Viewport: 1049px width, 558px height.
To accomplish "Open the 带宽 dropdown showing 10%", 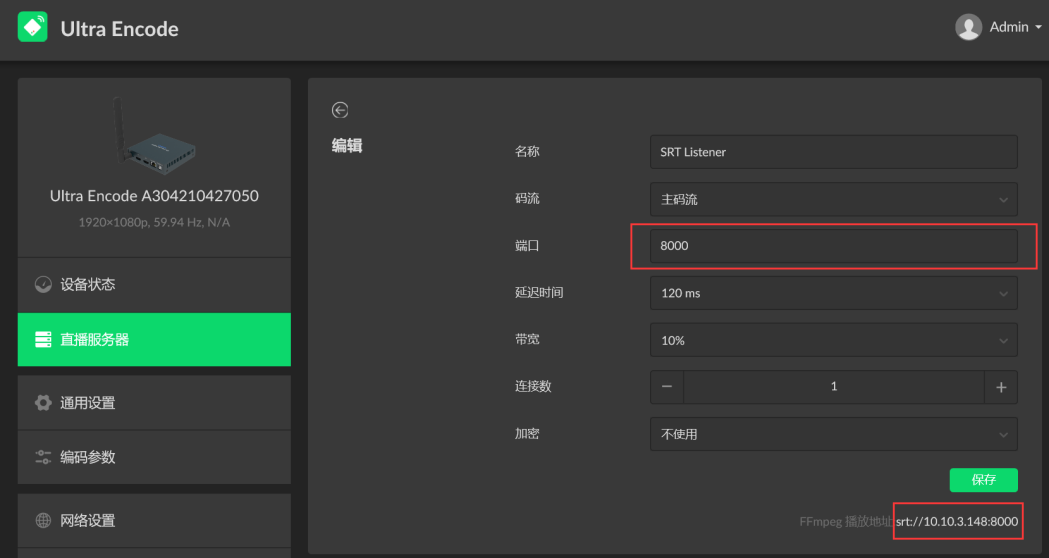I will click(x=834, y=340).
